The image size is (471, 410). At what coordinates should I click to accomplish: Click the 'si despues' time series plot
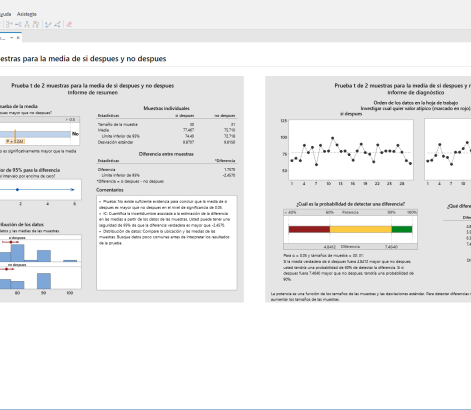351,150
